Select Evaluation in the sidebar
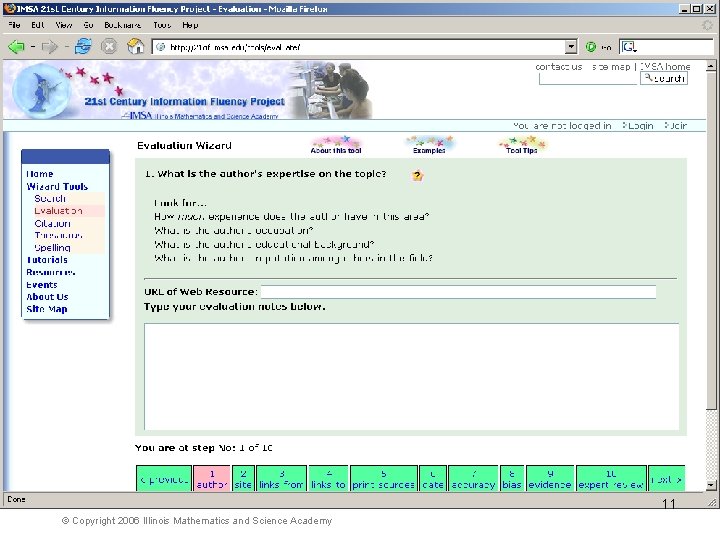This screenshot has height=540, width=720. [58, 211]
